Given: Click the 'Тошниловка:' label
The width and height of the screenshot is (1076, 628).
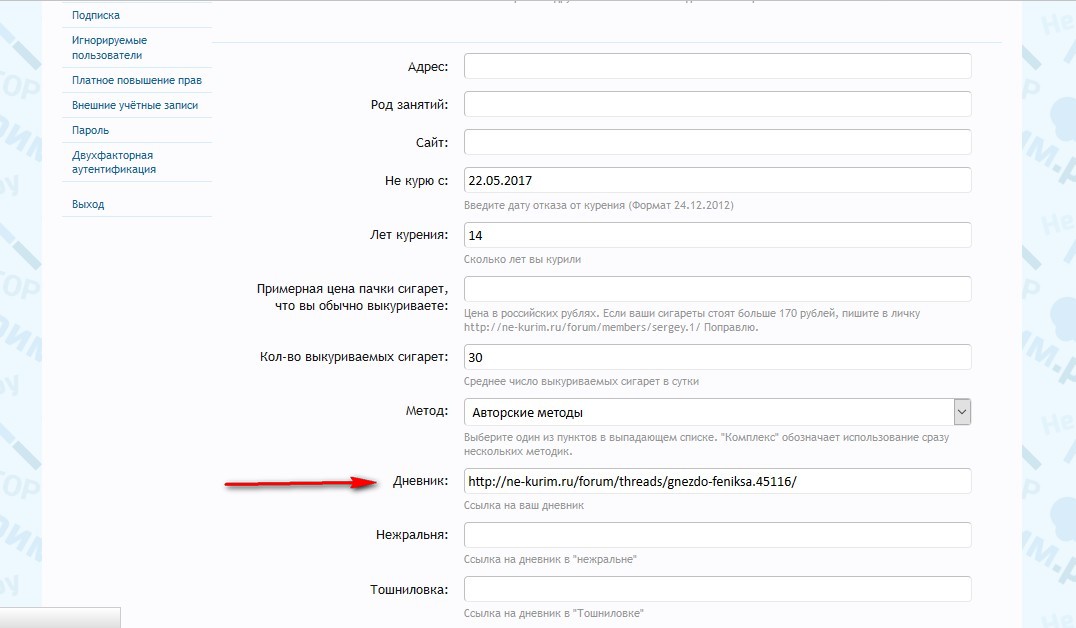Looking at the screenshot, I should [x=409, y=589].
